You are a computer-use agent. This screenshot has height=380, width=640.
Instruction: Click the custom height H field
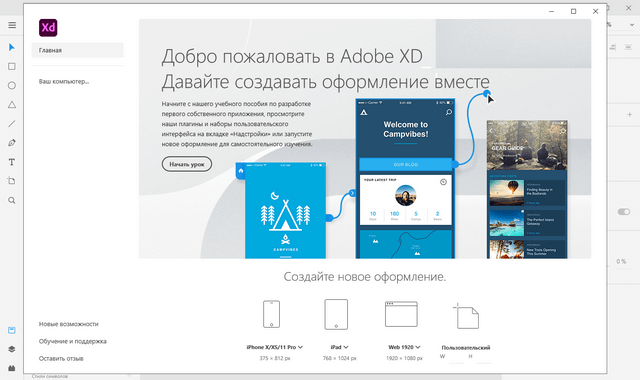484,358
